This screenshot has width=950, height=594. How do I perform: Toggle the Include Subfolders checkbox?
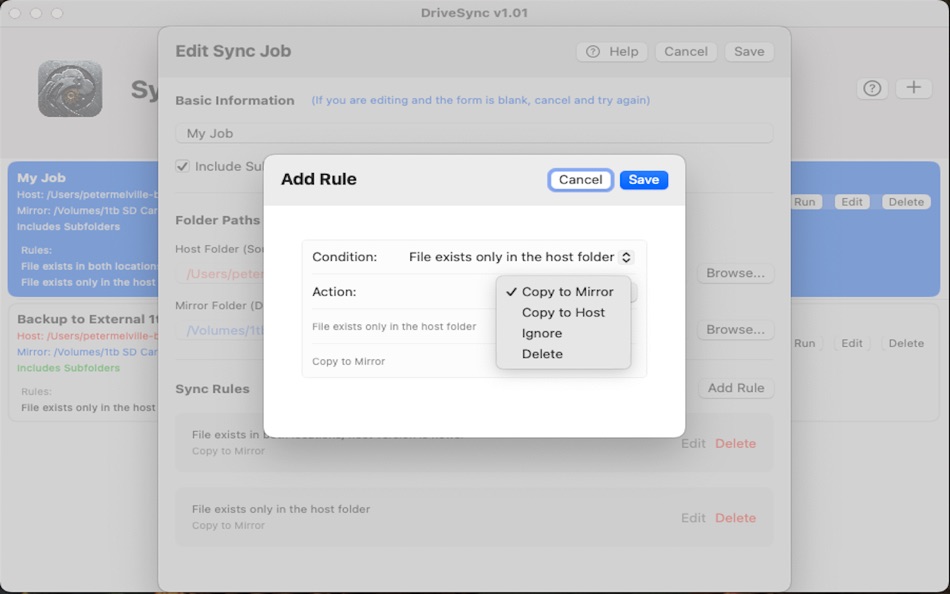click(182, 166)
